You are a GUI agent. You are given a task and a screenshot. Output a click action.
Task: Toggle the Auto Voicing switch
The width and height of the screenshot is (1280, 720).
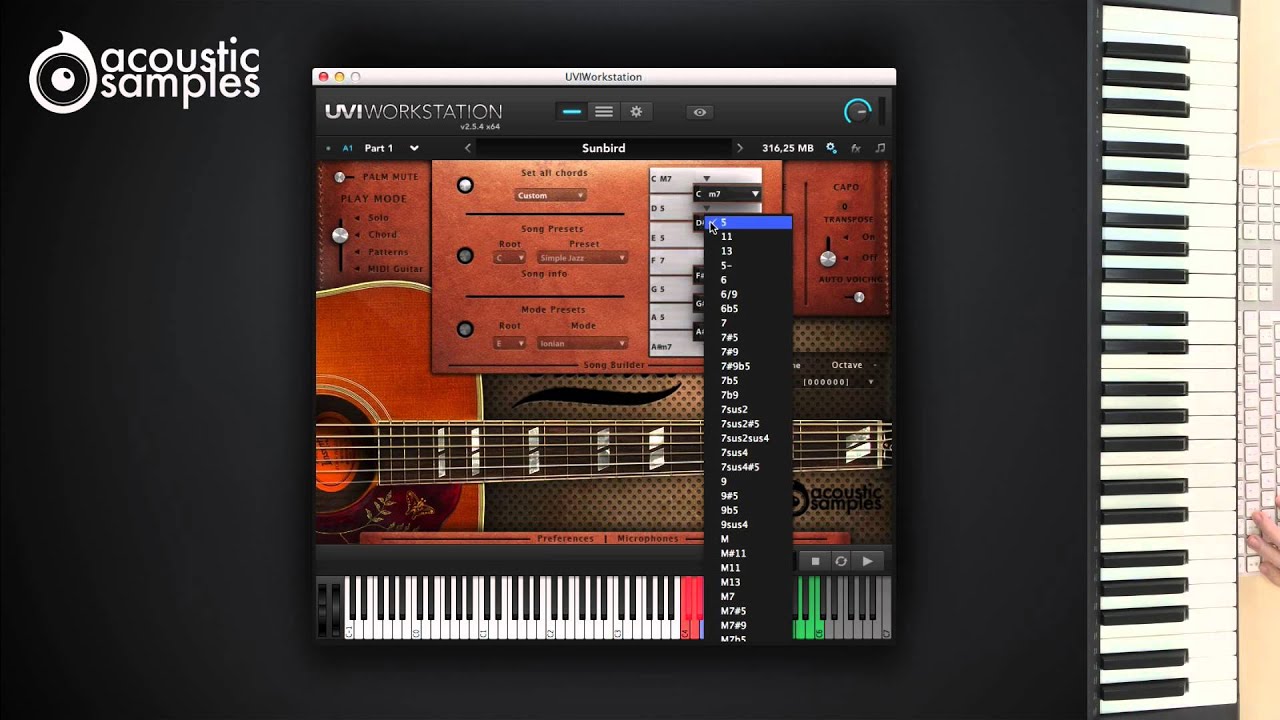856,297
